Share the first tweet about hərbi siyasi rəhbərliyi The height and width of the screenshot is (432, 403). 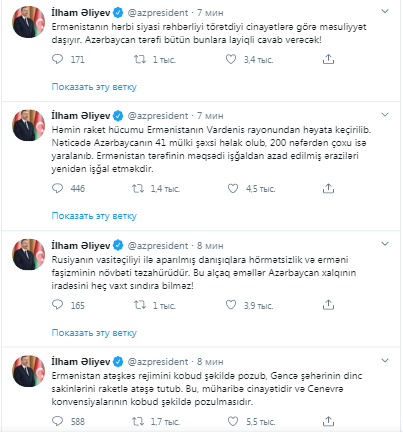click(x=328, y=59)
